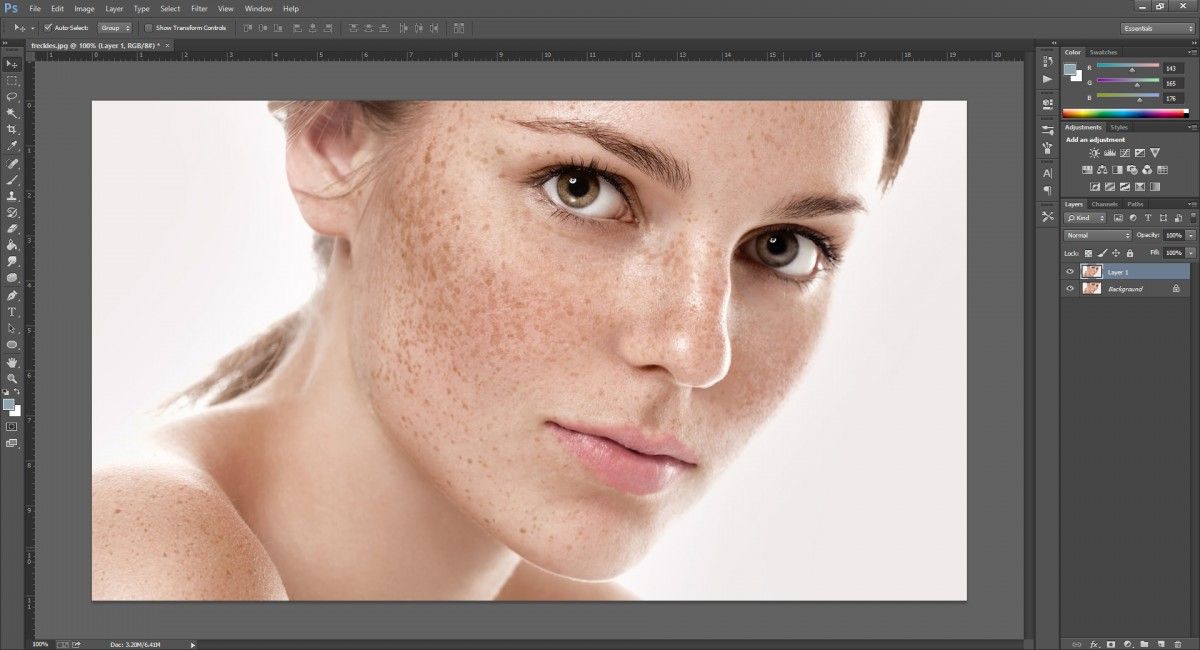Viewport: 1200px width, 650px height.
Task: Activate the Zoom tool
Action: (12, 377)
